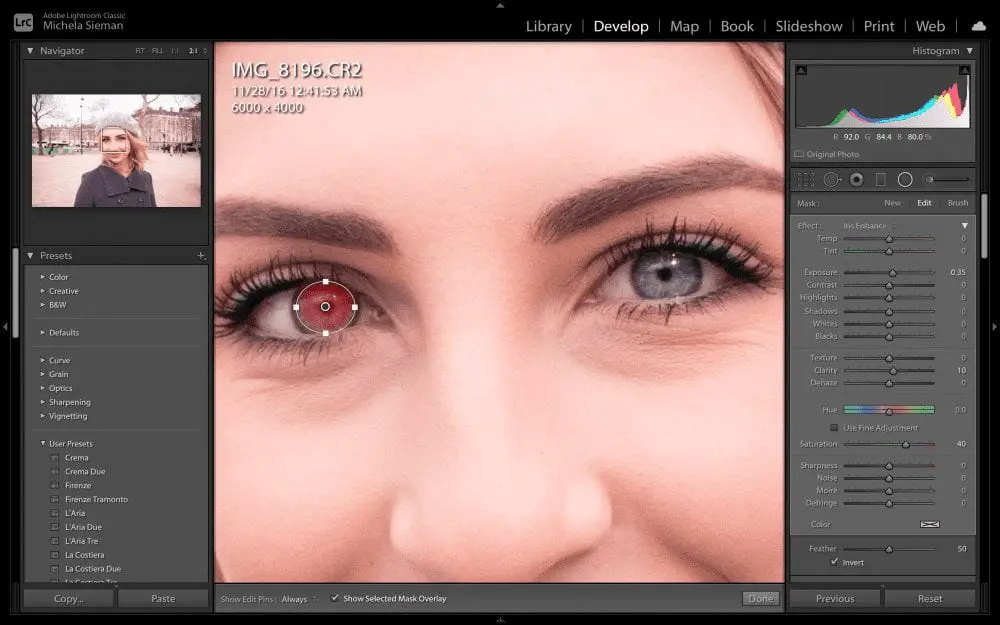Click the La Costiera preset icon
The image size is (1000, 625).
pyautogui.click(x=55, y=555)
